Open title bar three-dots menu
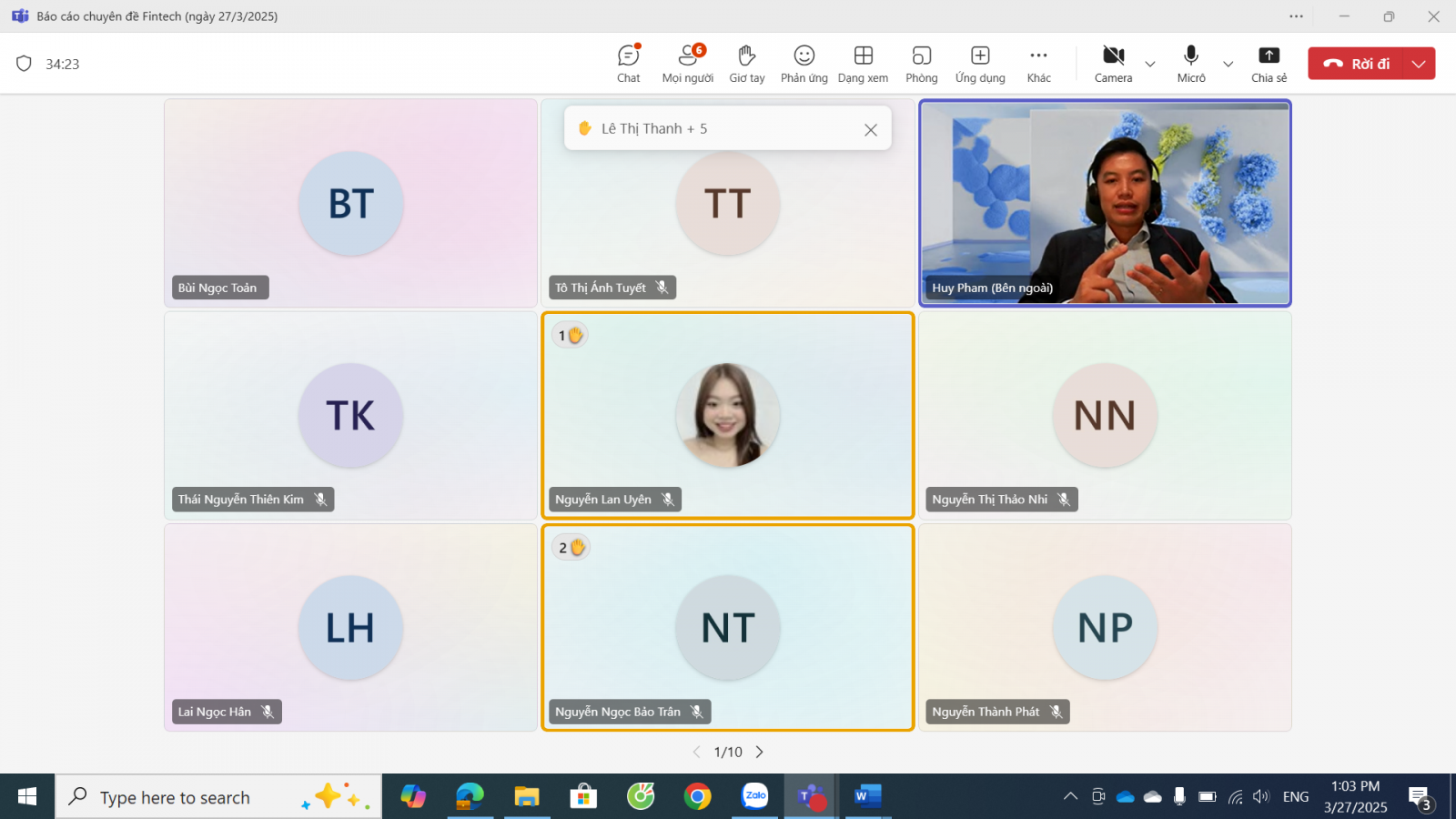This screenshot has width=1456, height=819. point(1296,16)
